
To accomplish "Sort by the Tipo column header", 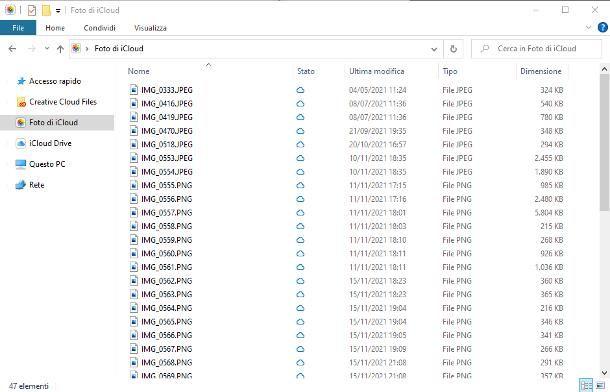I will click(450, 71).
